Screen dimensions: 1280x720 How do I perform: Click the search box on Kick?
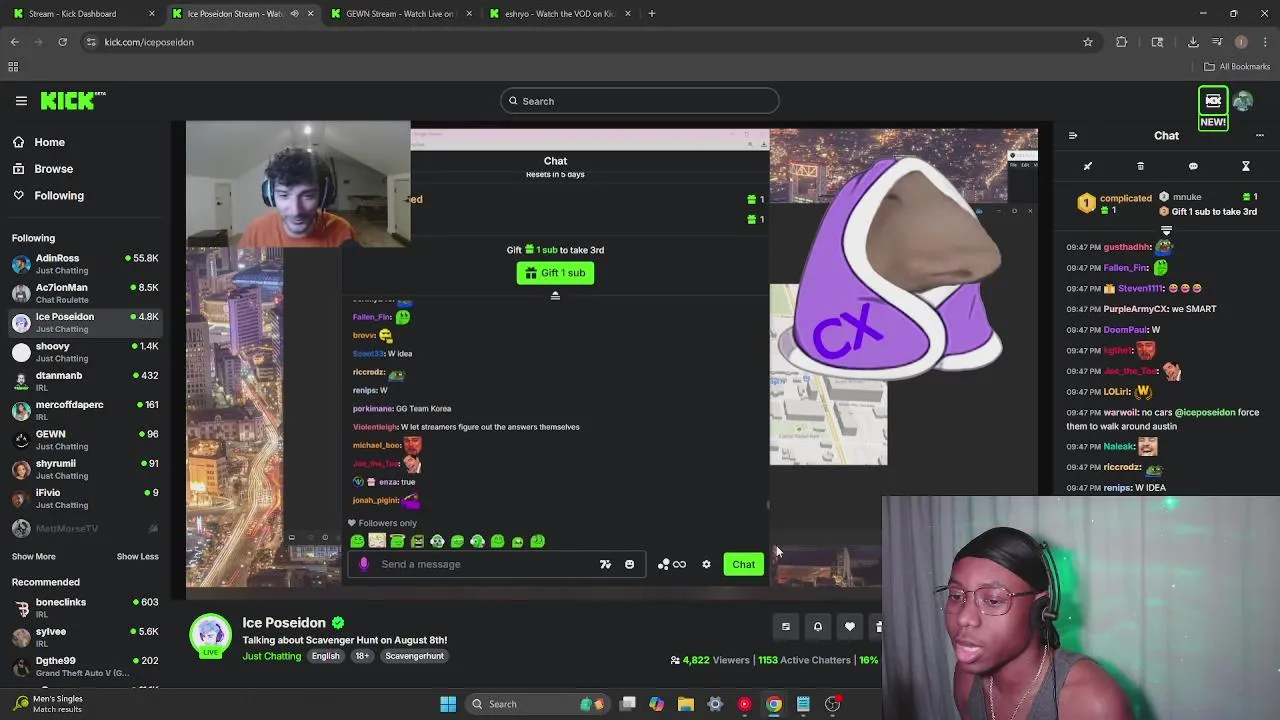tap(639, 101)
